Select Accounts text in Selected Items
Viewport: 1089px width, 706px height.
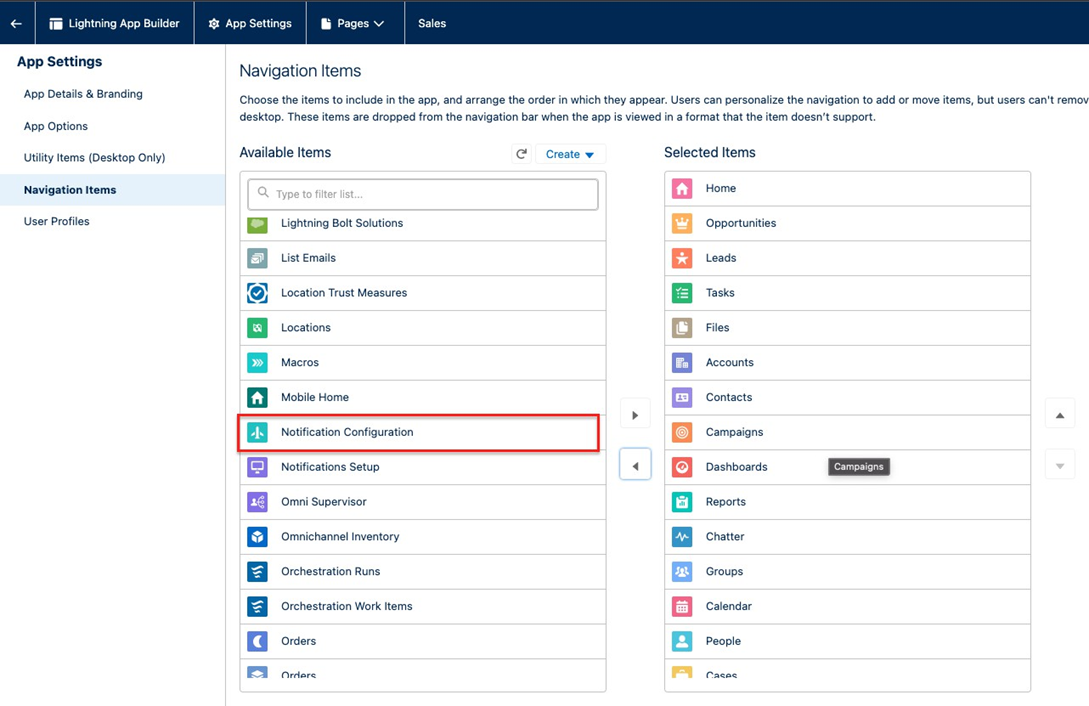729,362
